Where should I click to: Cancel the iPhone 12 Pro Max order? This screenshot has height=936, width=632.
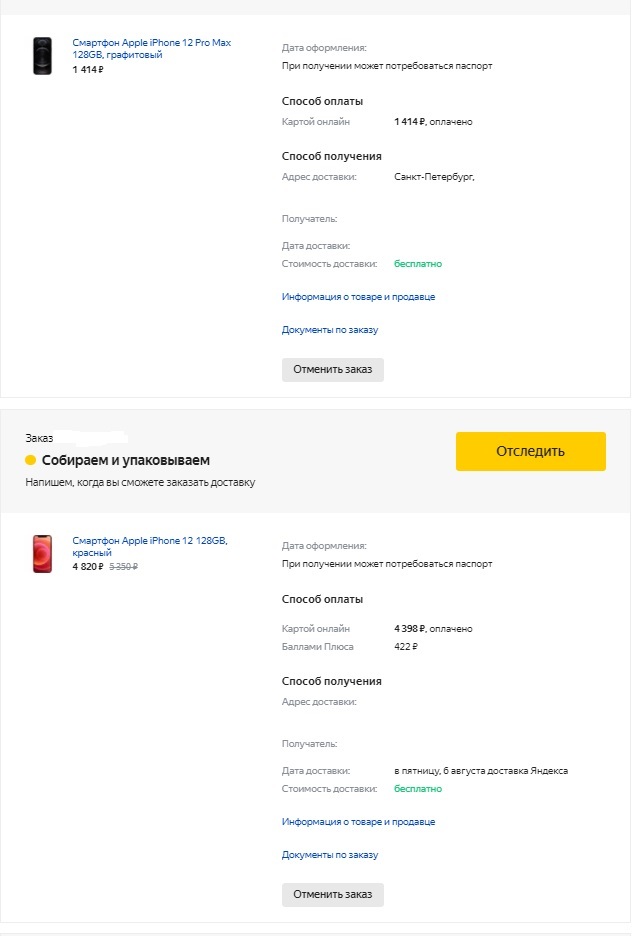tap(333, 370)
